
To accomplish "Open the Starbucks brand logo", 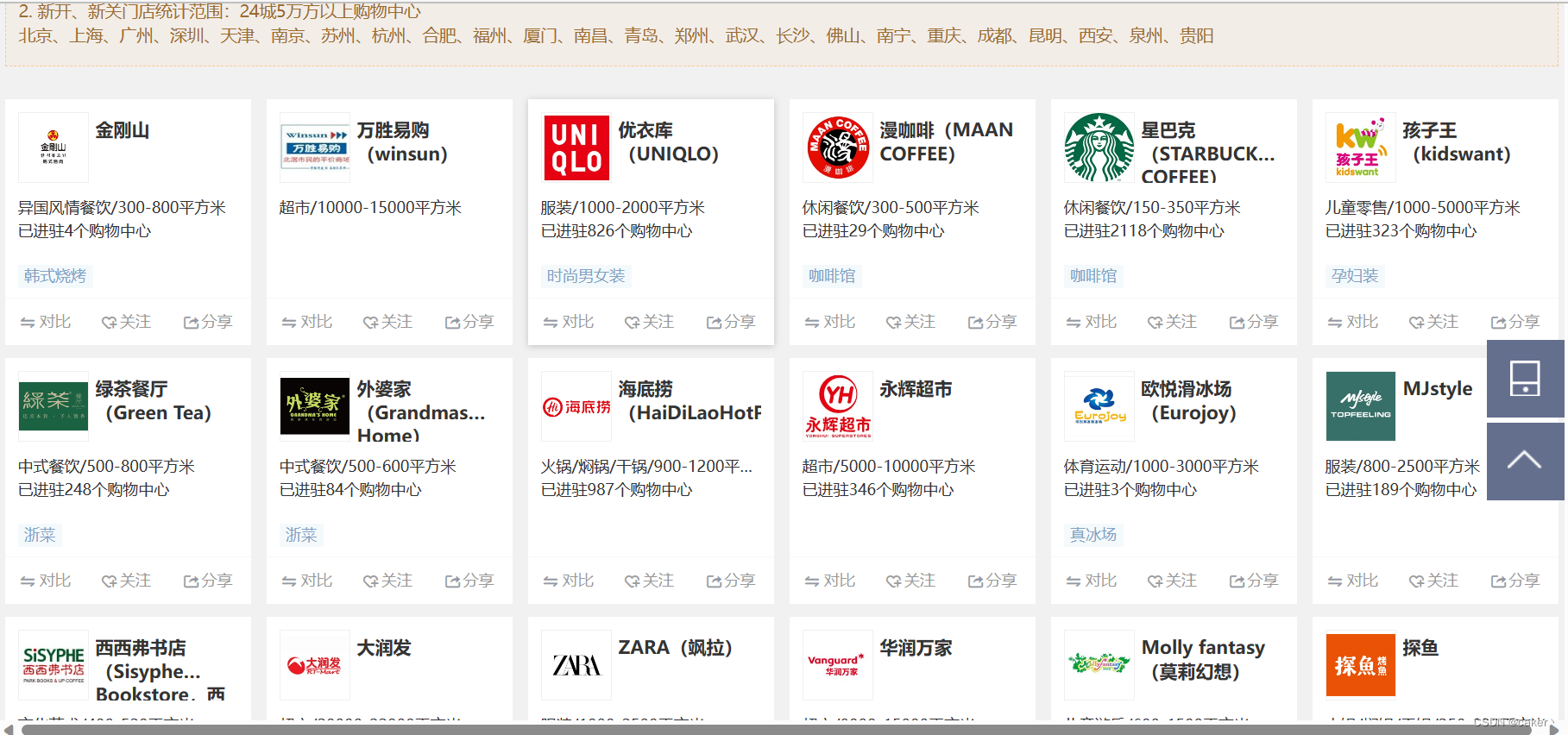I will 1099,148.
